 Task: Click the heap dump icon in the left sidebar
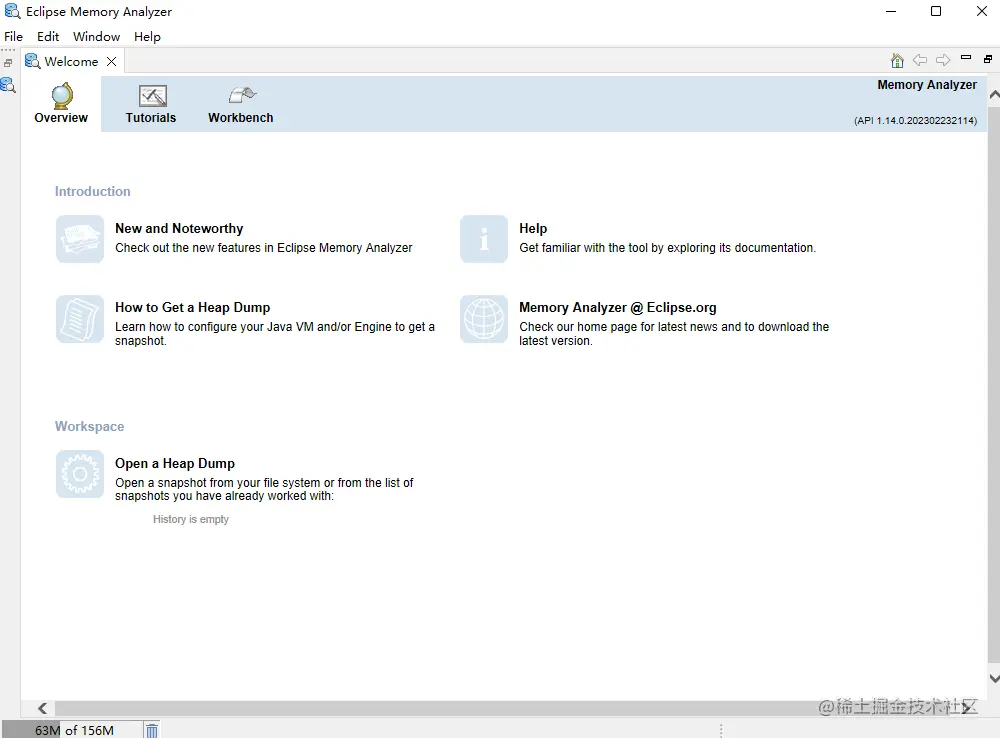(8, 84)
